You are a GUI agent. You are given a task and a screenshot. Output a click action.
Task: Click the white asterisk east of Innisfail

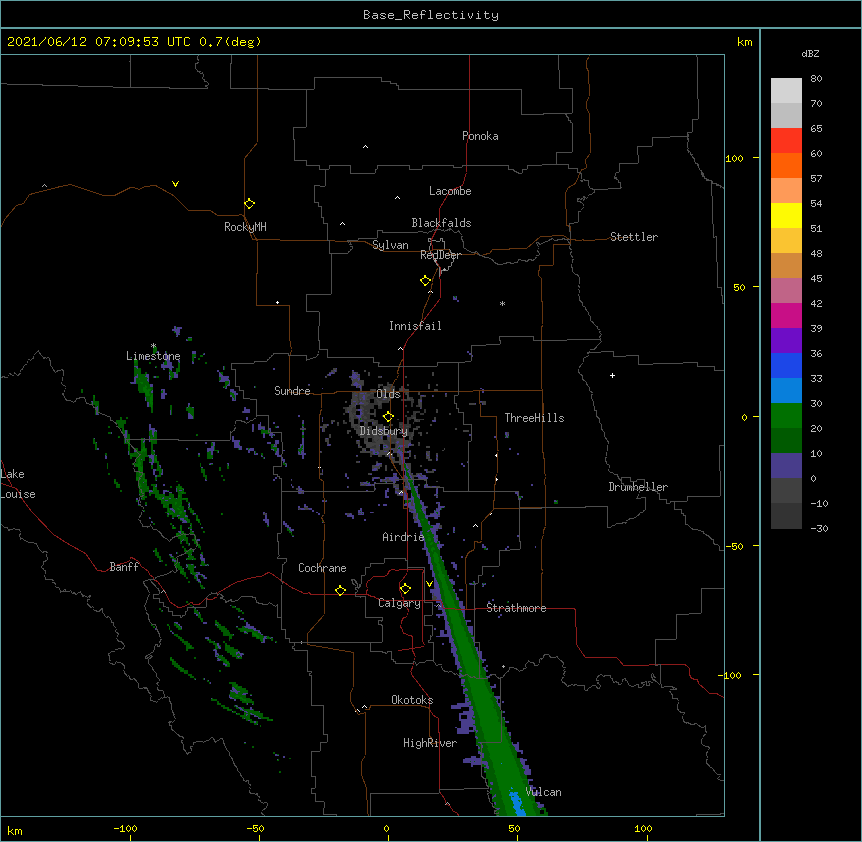click(502, 303)
